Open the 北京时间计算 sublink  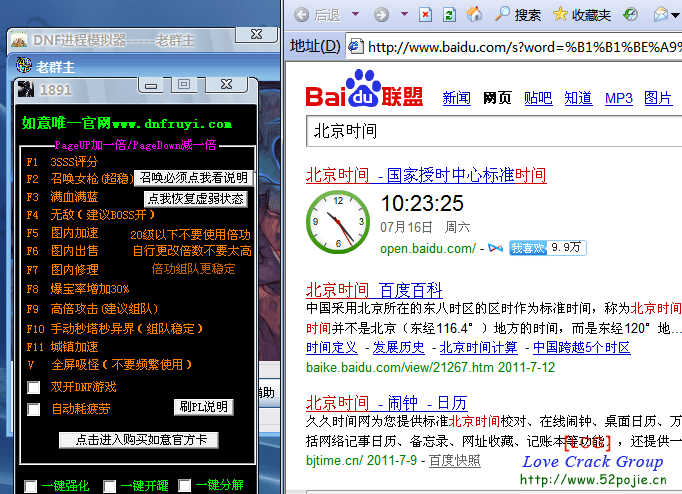tap(478, 347)
